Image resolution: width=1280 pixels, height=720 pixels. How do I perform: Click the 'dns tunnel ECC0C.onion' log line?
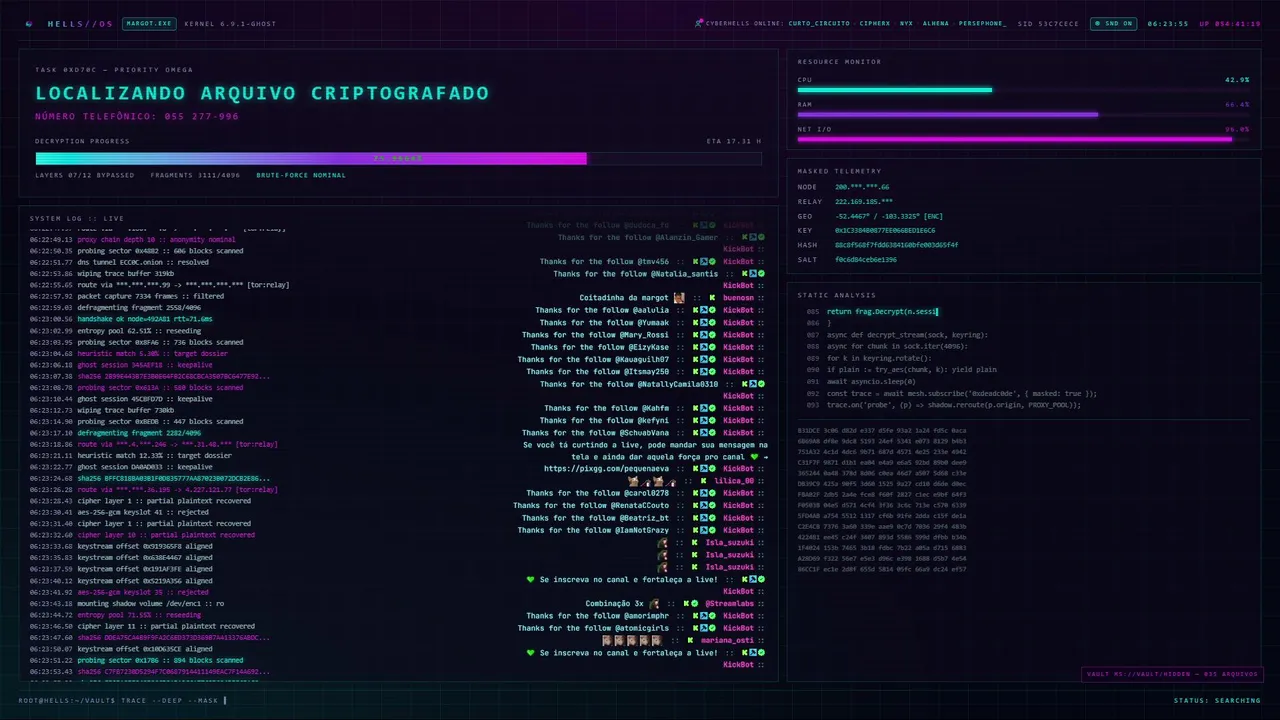[143, 262]
